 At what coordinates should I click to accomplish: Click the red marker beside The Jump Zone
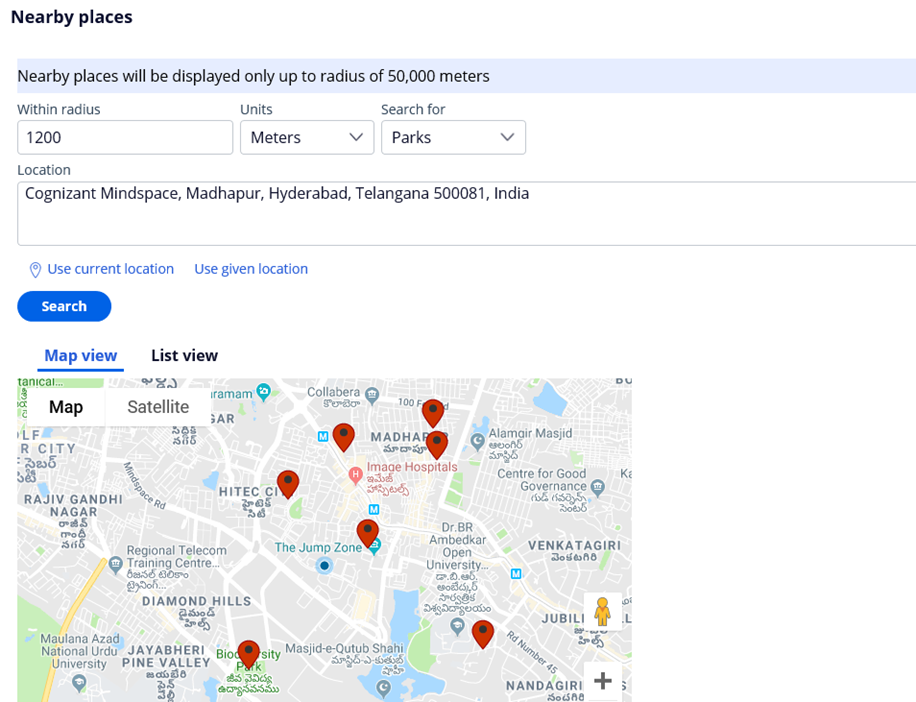(x=367, y=533)
